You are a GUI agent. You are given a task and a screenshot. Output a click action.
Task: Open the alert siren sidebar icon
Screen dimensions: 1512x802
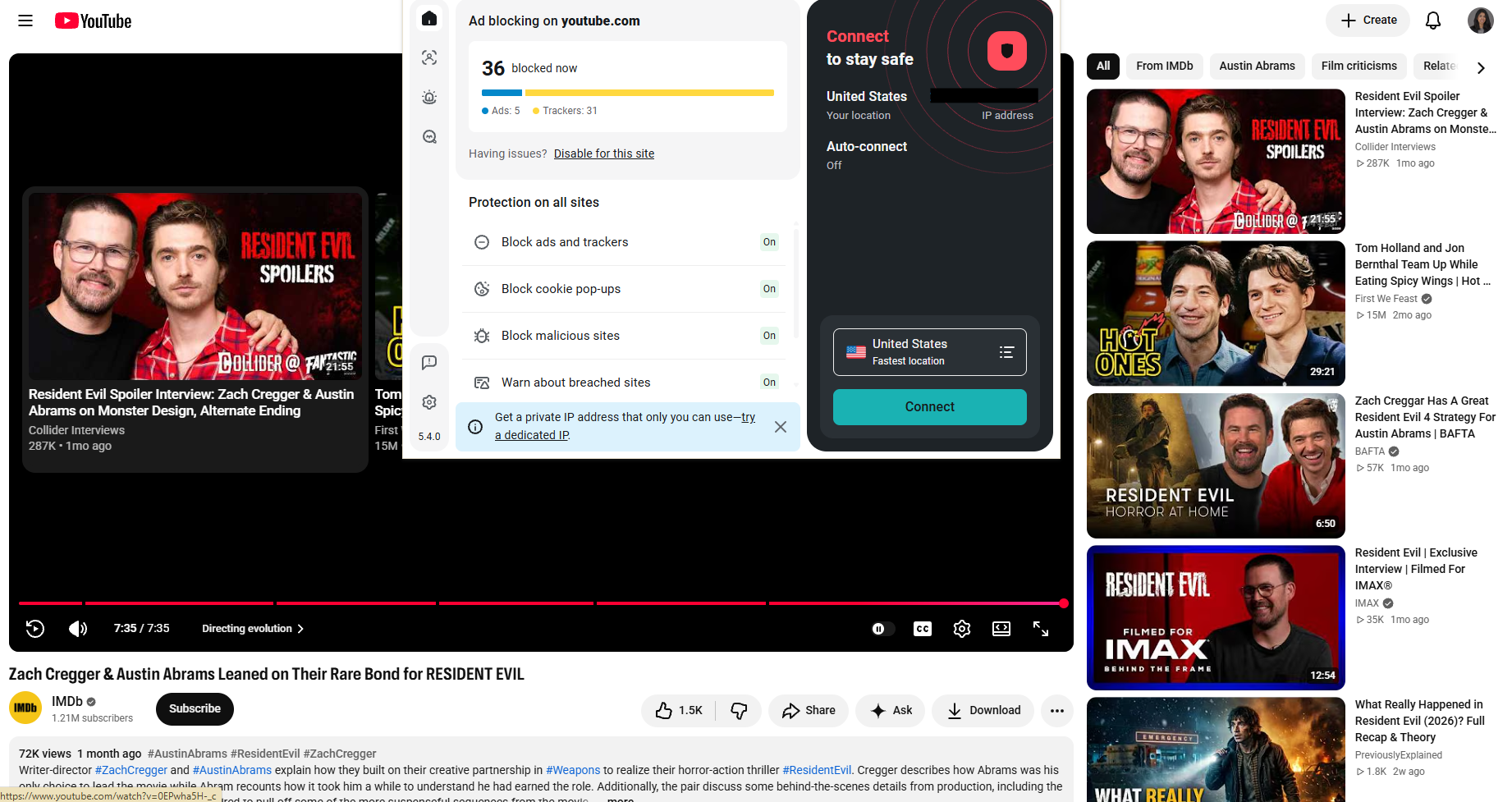click(x=429, y=97)
